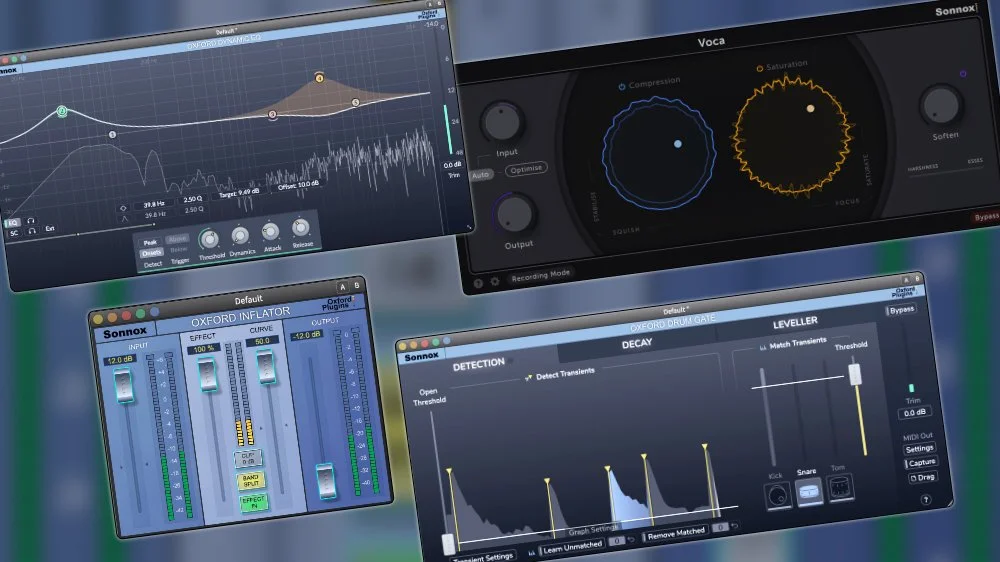Toggle the Auto button in Voca
This screenshot has width=1000, height=562.
coord(481,175)
